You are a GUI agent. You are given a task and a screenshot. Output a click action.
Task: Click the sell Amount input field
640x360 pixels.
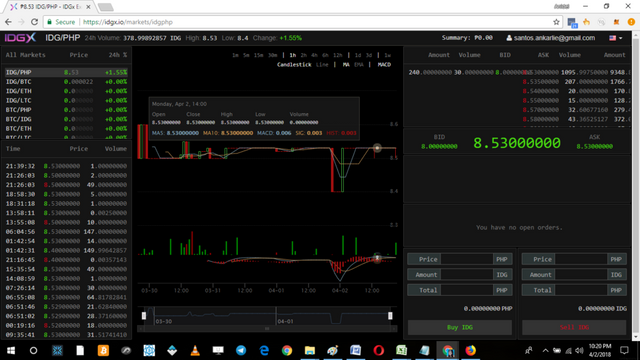coord(581,275)
